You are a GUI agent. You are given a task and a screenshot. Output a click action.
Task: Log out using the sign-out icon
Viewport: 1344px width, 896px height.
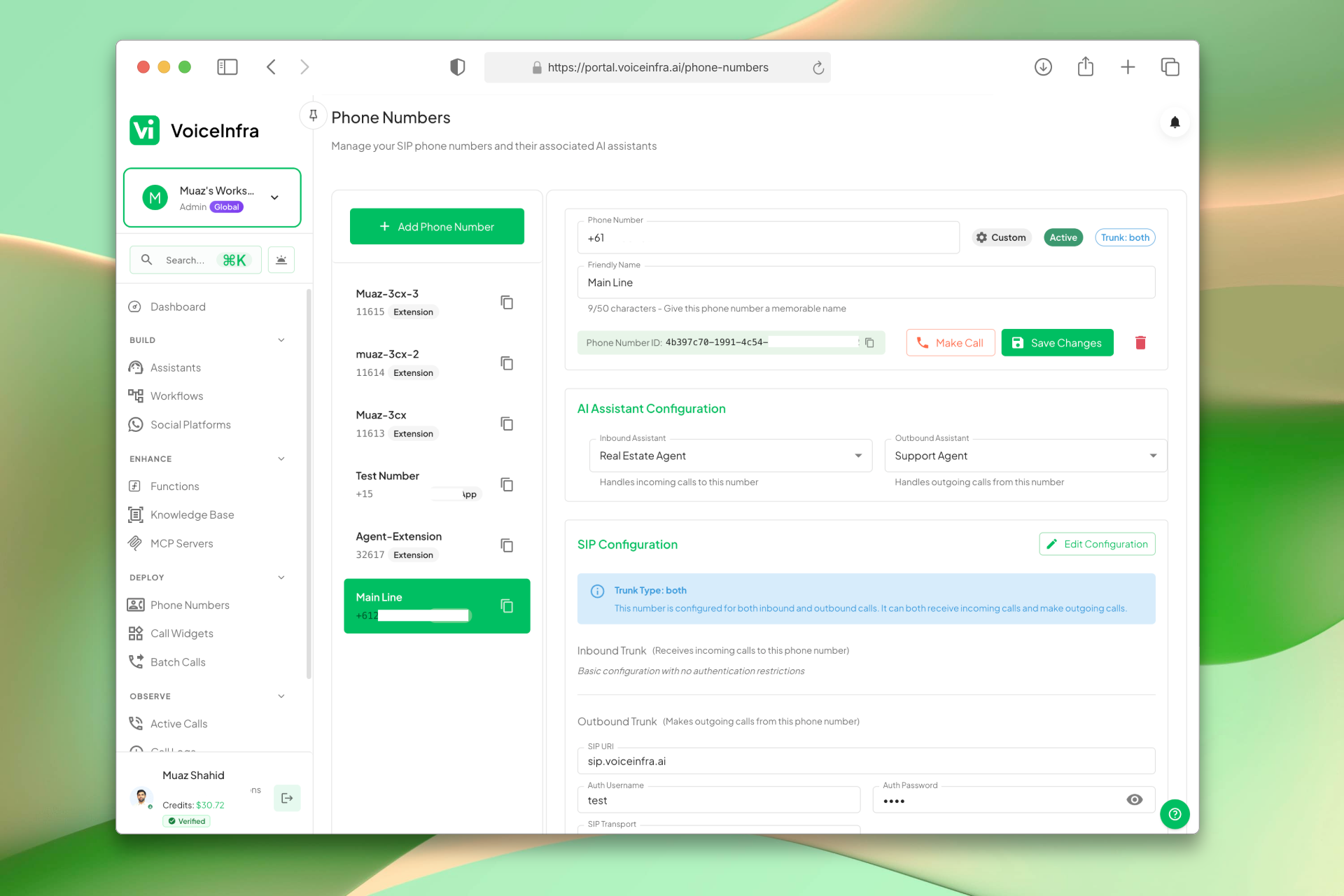[x=287, y=798]
